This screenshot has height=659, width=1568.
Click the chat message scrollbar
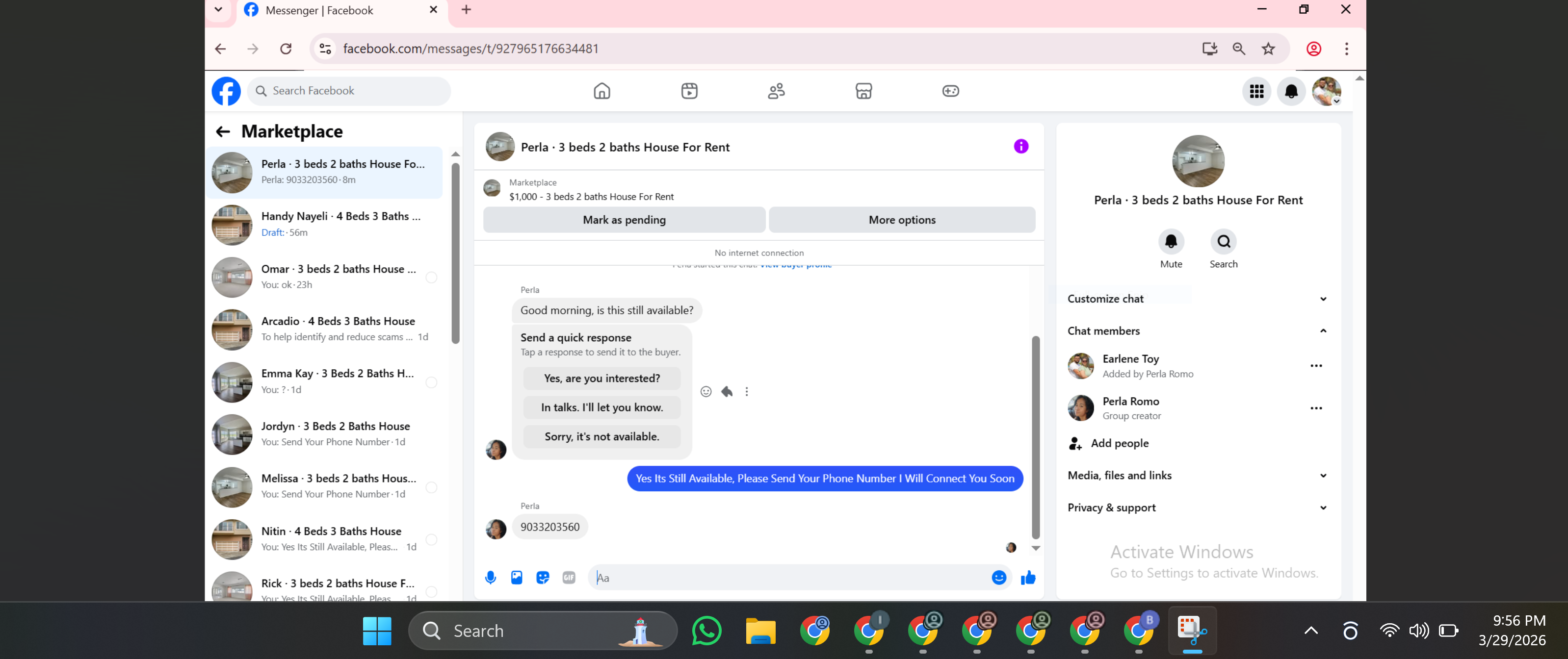coord(1035,437)
